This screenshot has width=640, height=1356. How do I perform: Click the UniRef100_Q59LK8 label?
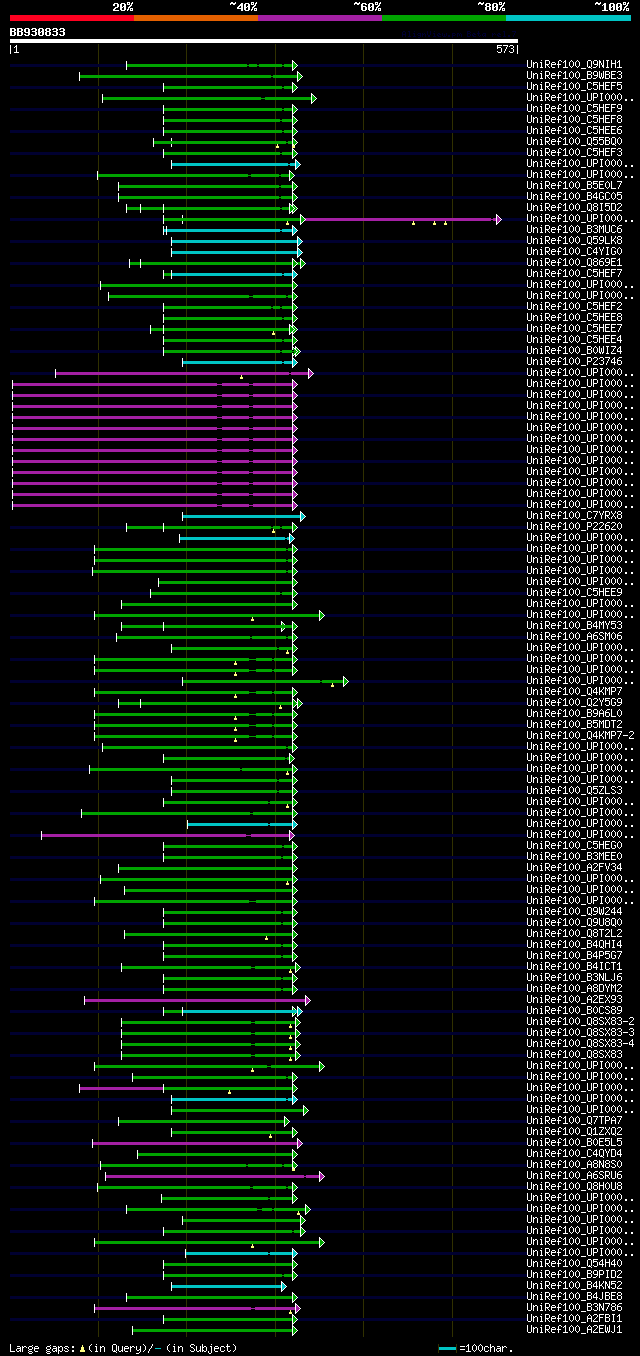pos(572,241)
